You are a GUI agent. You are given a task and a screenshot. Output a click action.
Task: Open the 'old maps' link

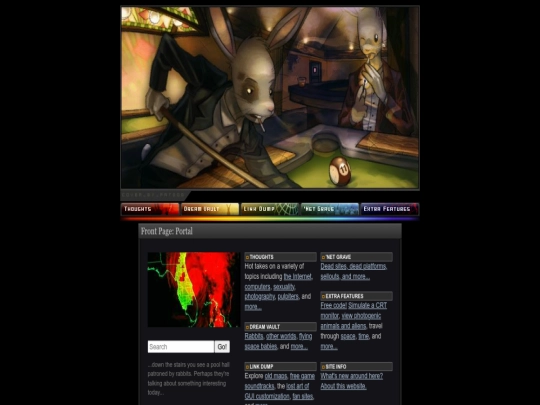[x=276, y=376]
